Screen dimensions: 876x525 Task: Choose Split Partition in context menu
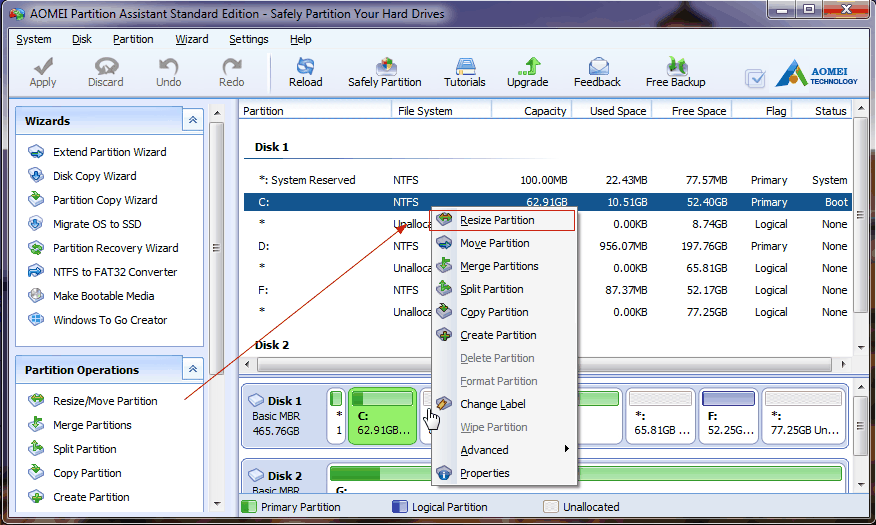point(506,289)
